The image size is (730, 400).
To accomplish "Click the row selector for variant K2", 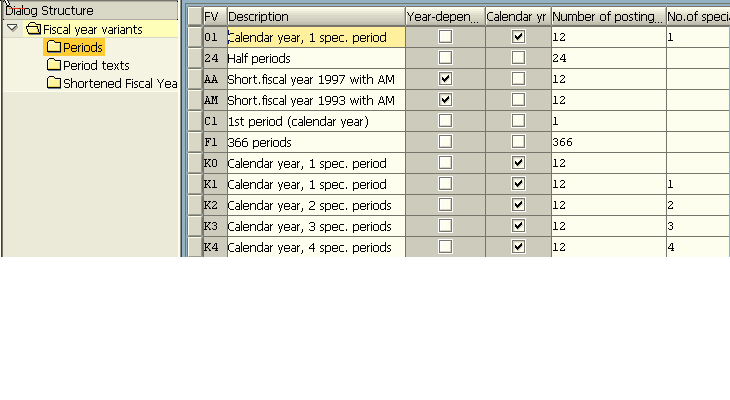I will [x=195, y=205].
